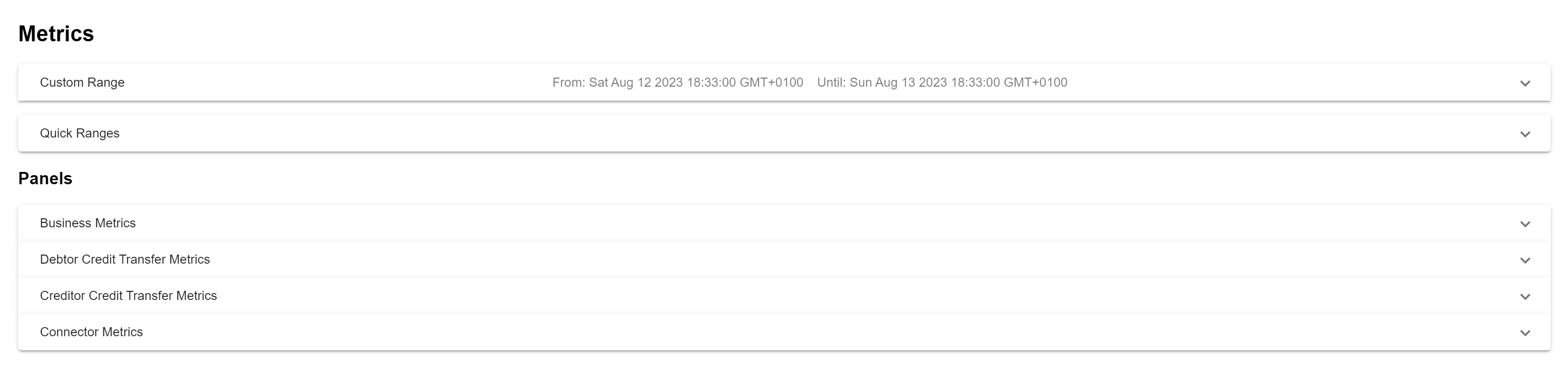Image resolution: width=1568 pixels, height=368 pixels.
Task: Expand the Connector Metrics panel title
Action: coord(91,332)
